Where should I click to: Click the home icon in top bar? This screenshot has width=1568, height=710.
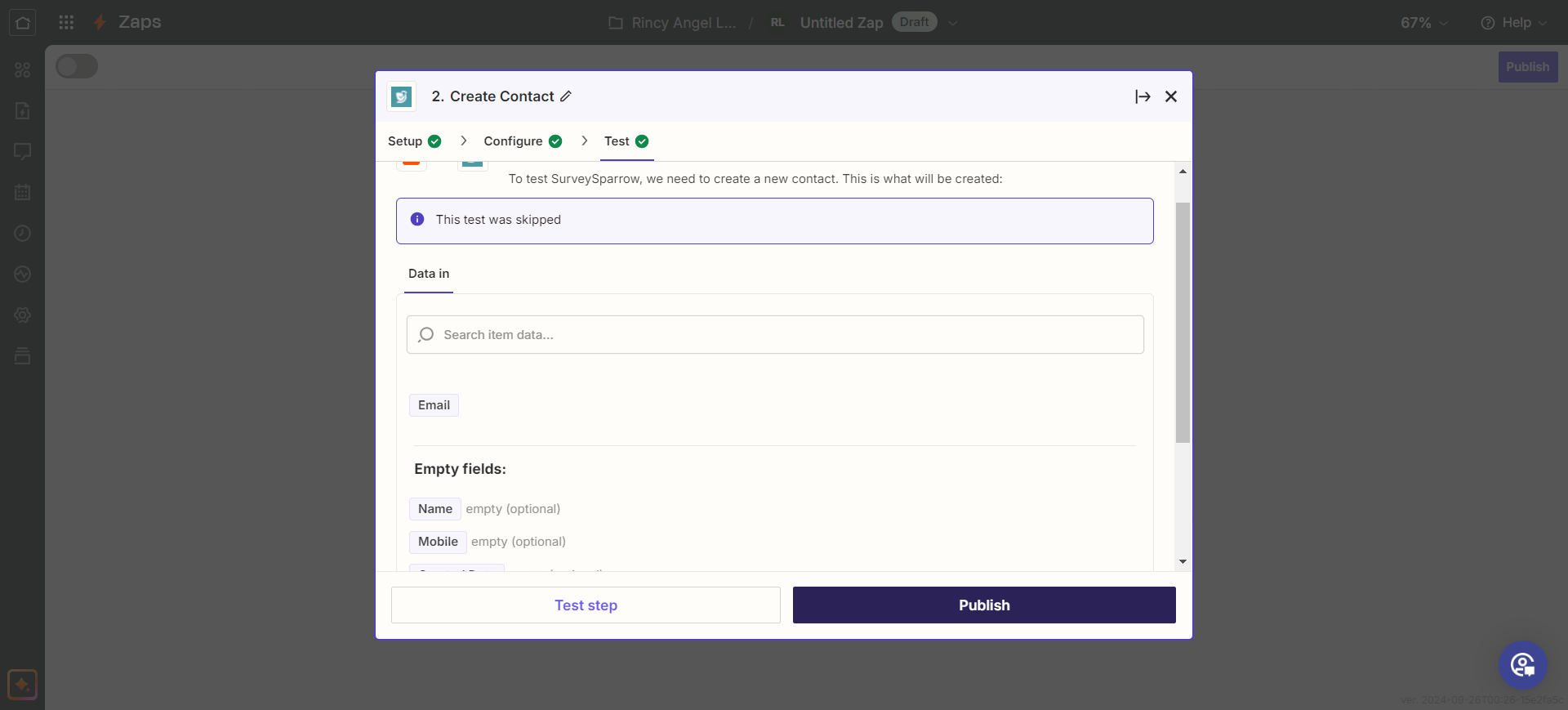(22, 22)
